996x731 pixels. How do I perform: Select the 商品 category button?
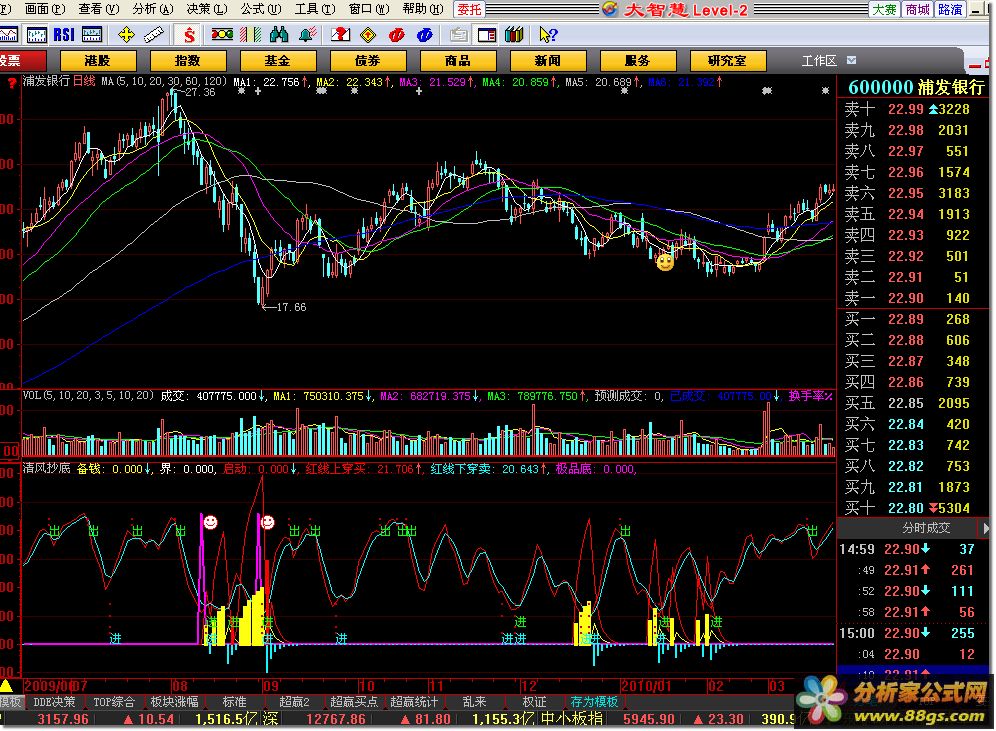[x=458, y=61]
